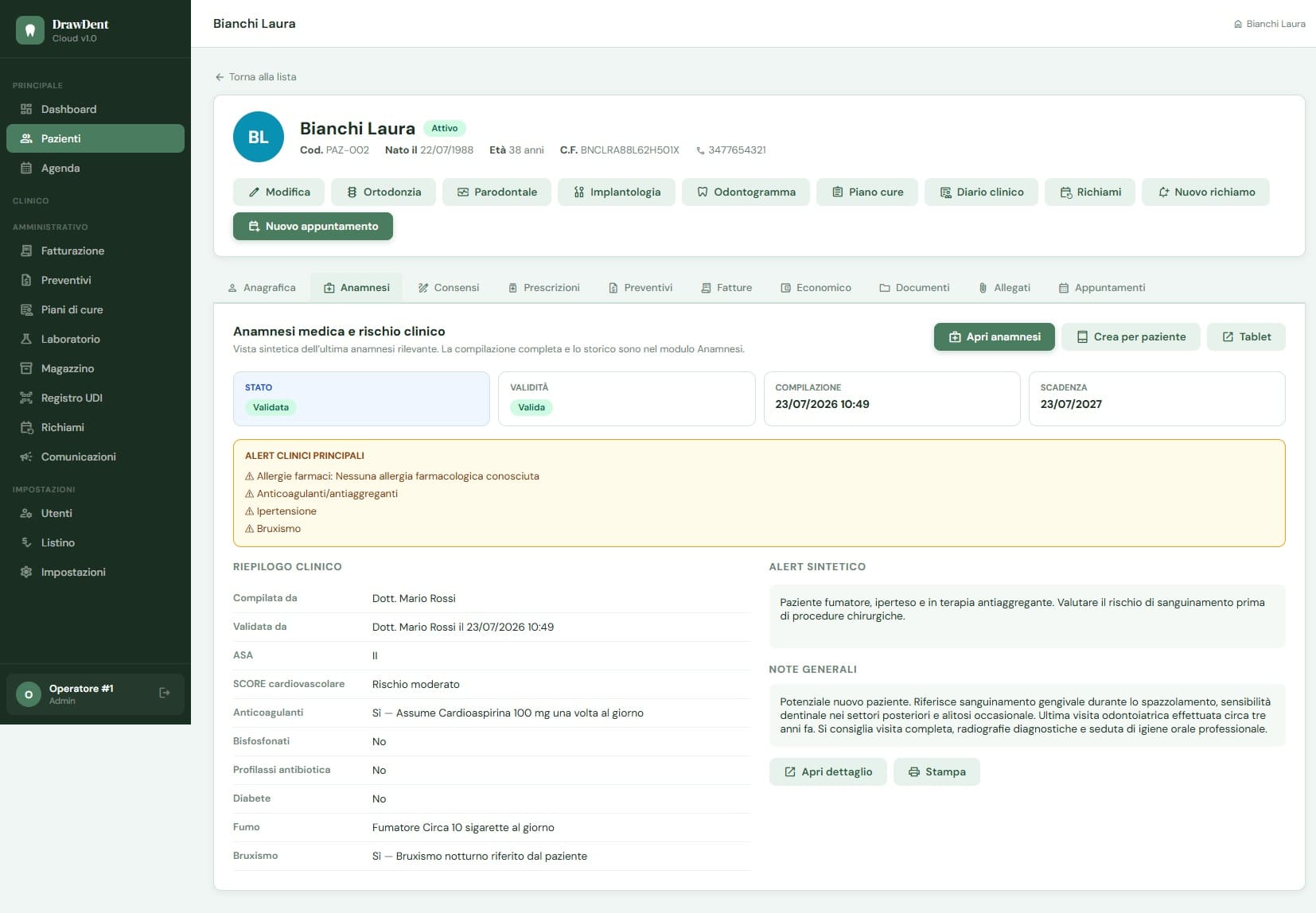Click the Comunicazioni megaphone icon
The height and width of the screenshot is (913, 1316).
(26, 456)
